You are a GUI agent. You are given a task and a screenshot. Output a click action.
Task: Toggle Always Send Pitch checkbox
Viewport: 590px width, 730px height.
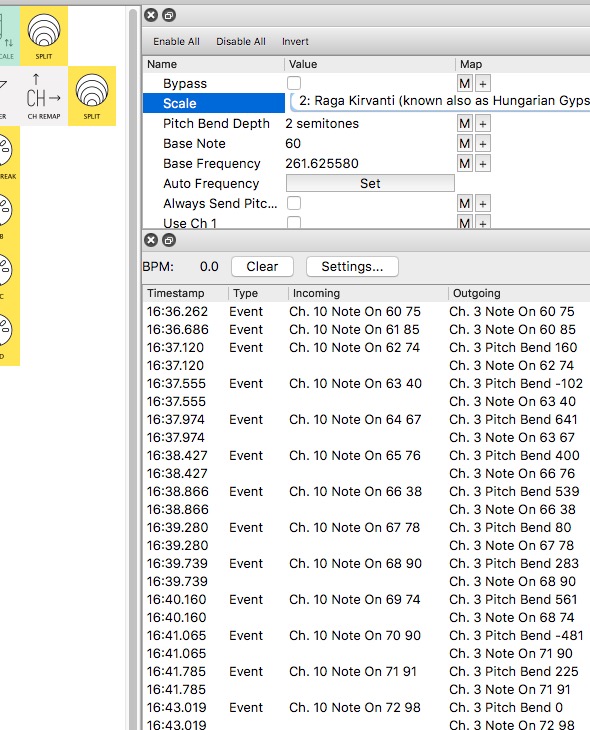pyautogui.click(x=294, y=203)
